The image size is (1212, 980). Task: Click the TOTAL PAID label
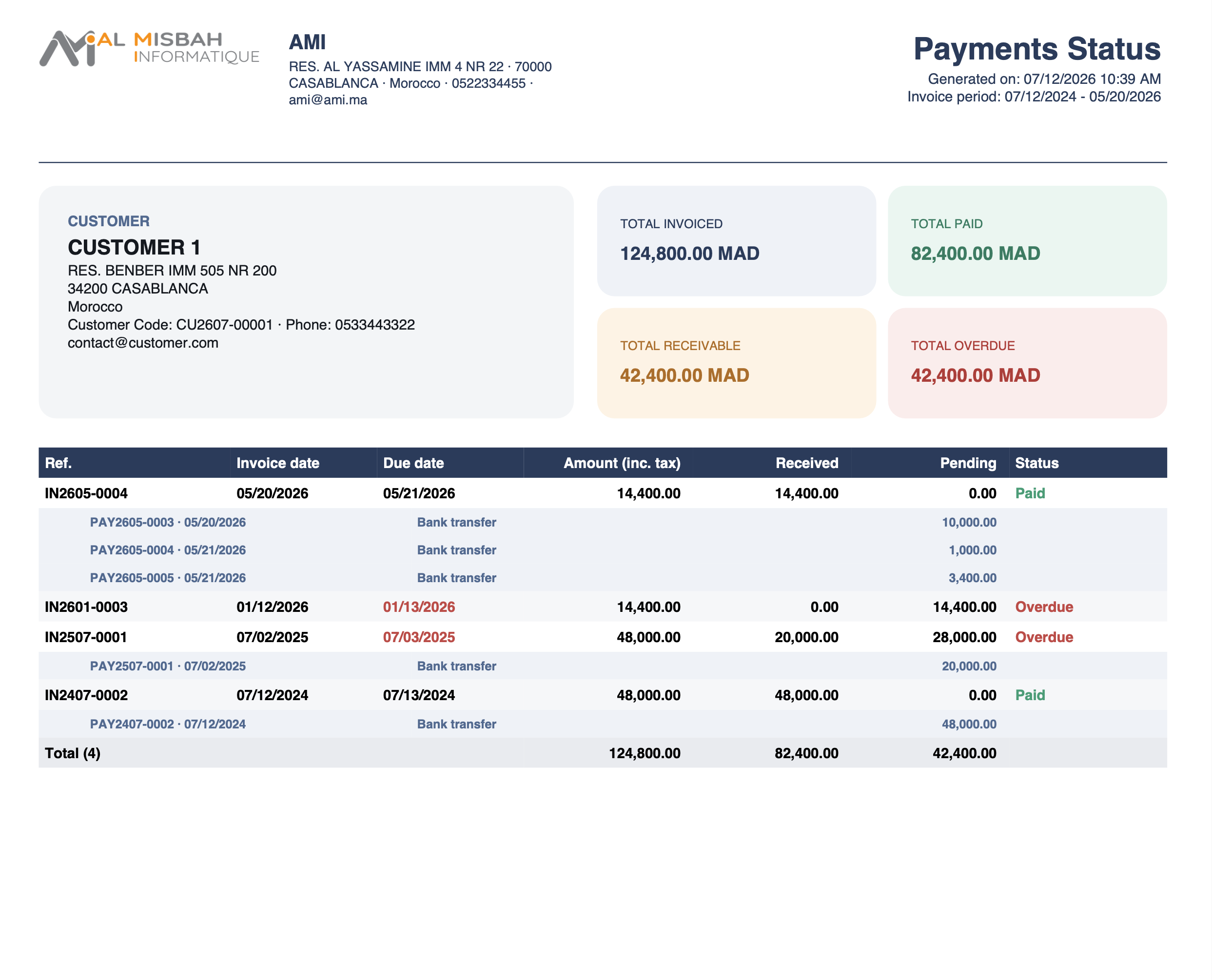click(947, 224)
